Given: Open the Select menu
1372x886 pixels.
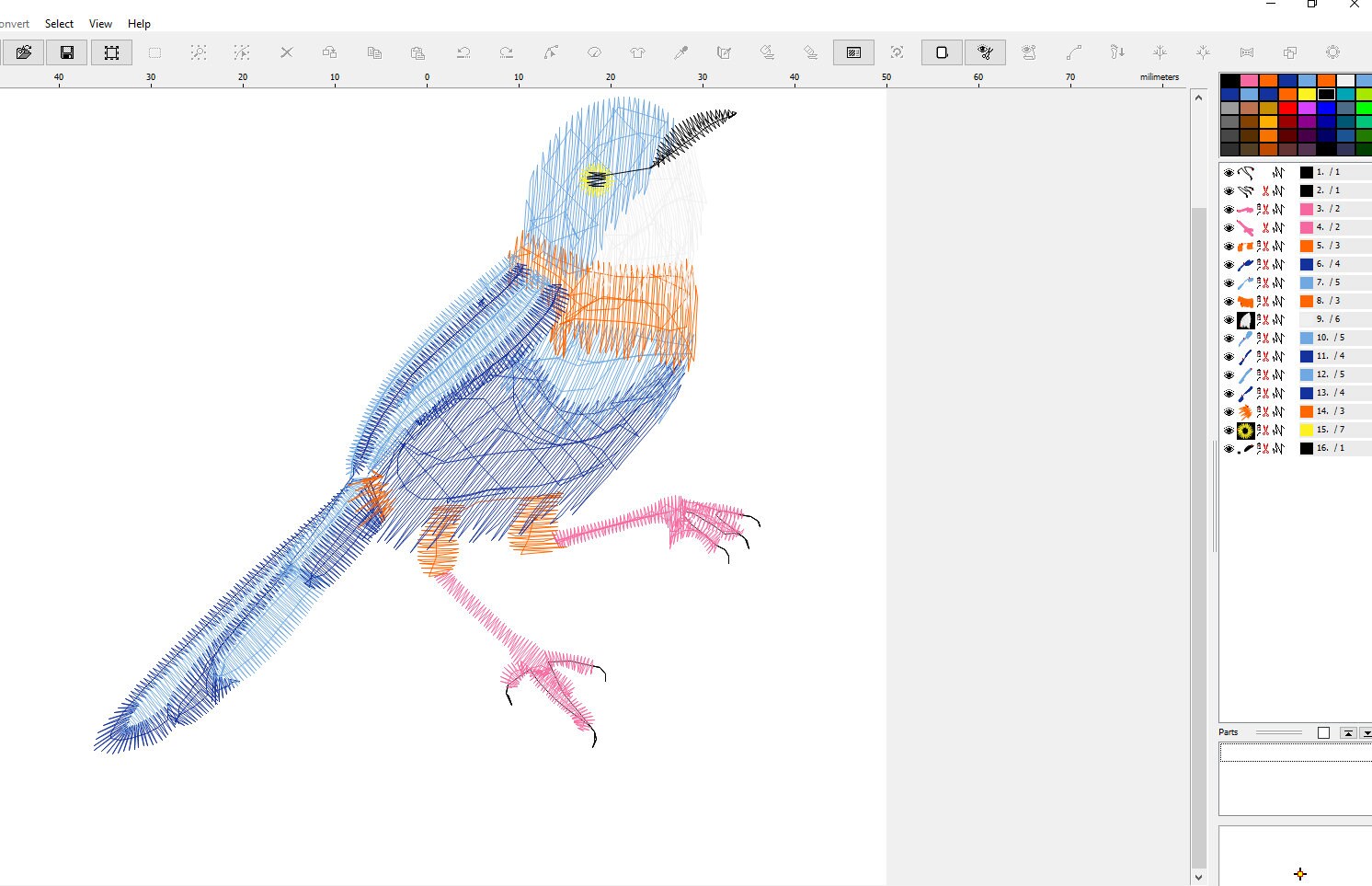Looking at the screenshot, I should click(58, 23).
